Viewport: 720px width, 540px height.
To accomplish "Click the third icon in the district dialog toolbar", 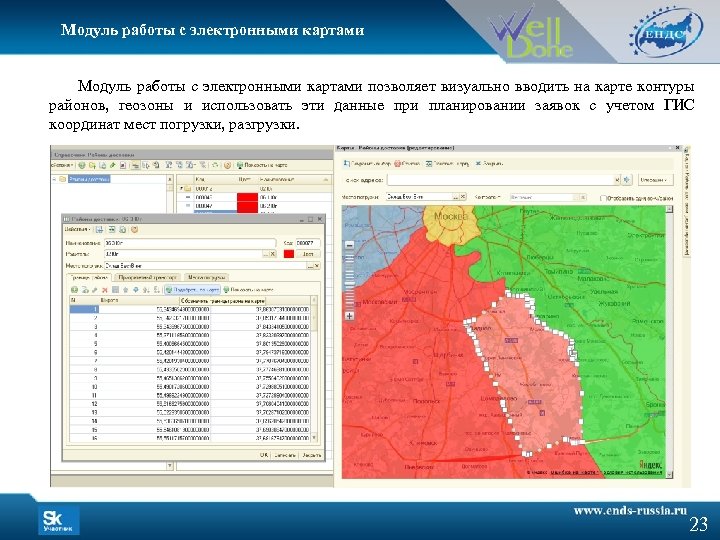I will (123, 230).
